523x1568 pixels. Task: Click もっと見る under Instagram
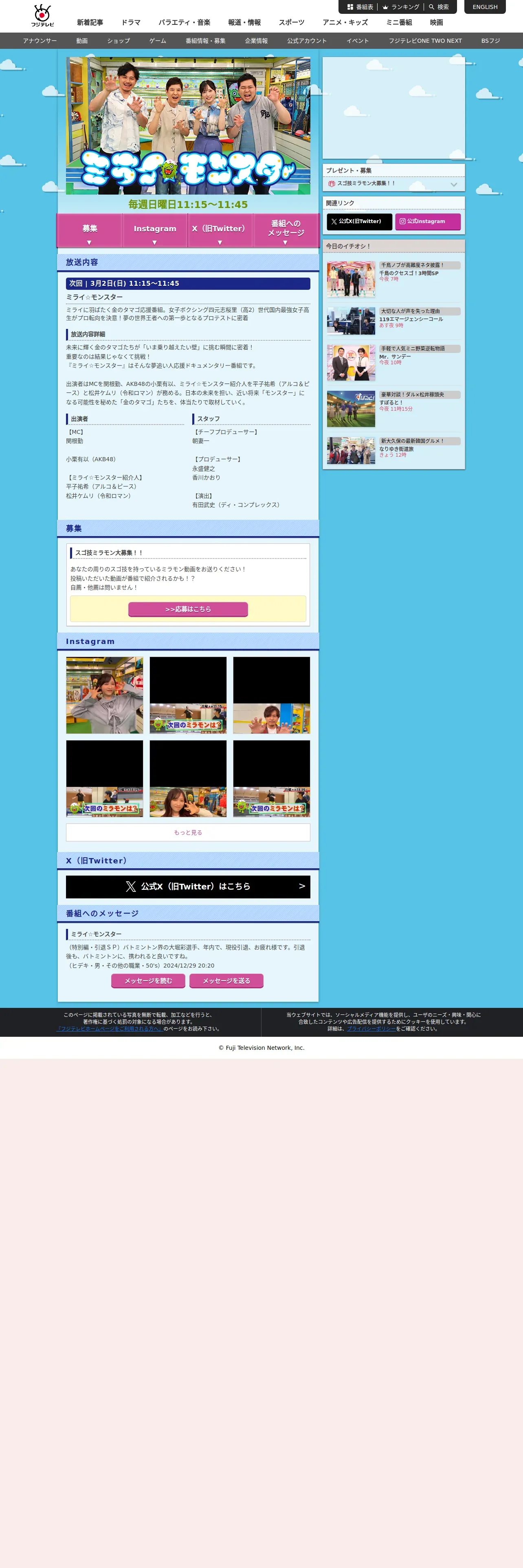click(x=188, y=832)
